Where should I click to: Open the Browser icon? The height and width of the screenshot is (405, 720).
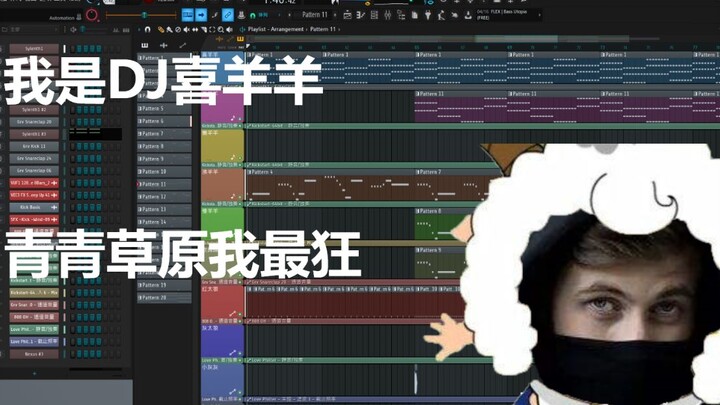click(x=401, y=15)
